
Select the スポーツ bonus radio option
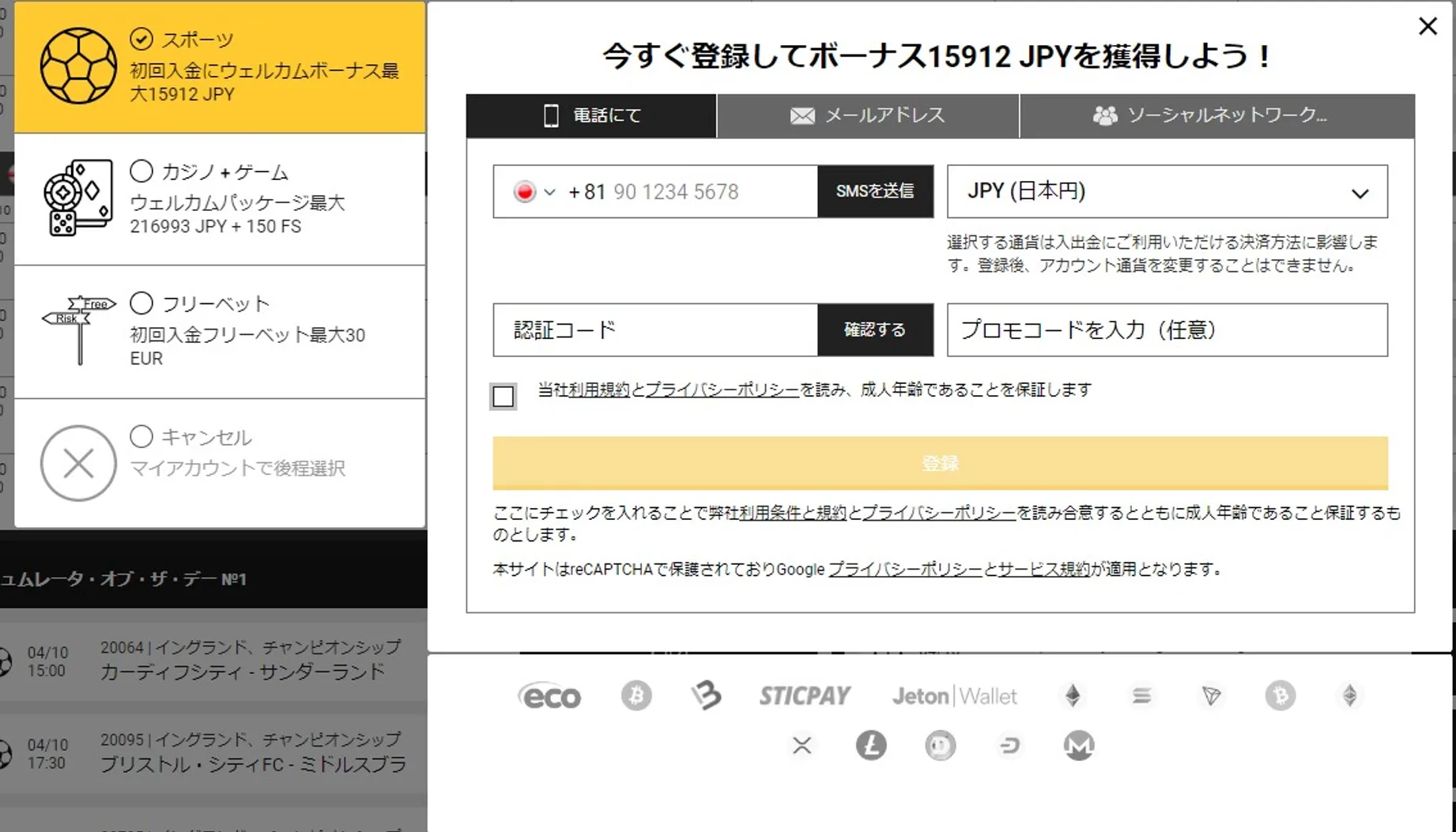coord(141,39)
